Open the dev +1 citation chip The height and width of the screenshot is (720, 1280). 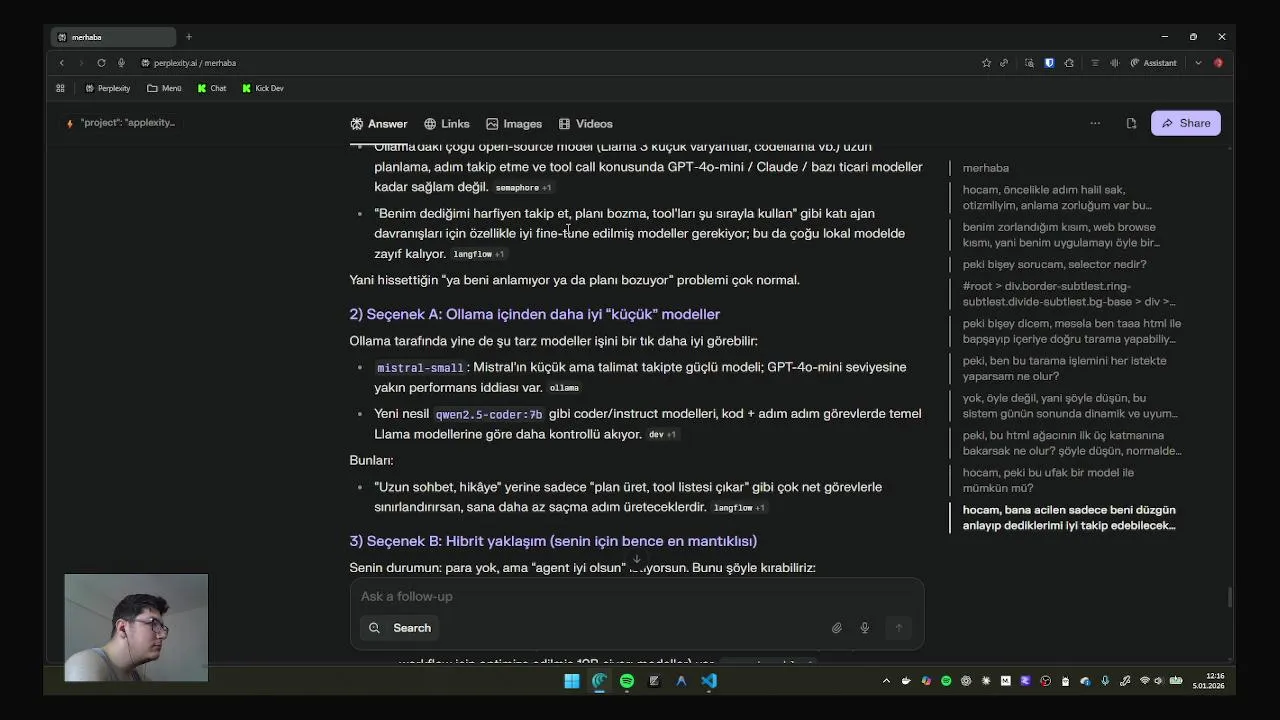[662, 435]
